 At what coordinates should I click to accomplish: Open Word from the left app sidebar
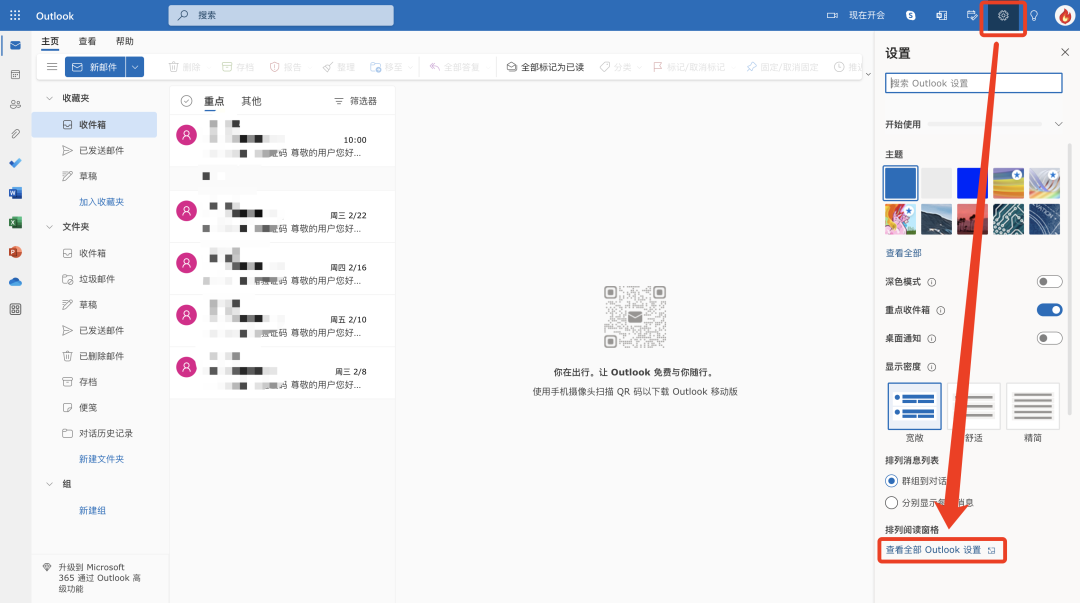(14, 192)
